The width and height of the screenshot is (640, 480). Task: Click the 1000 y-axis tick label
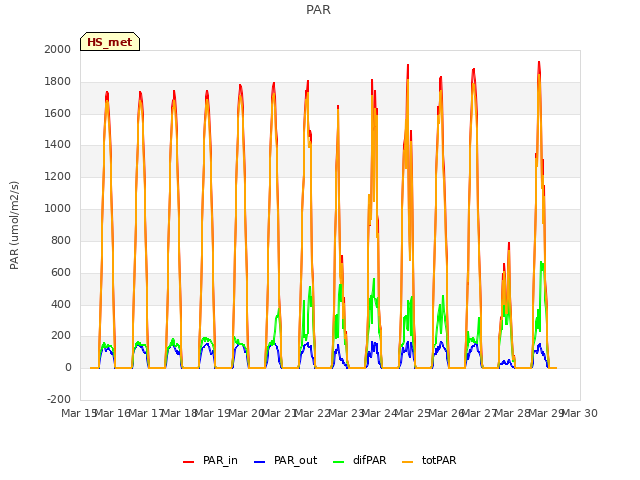coord(58,209)
